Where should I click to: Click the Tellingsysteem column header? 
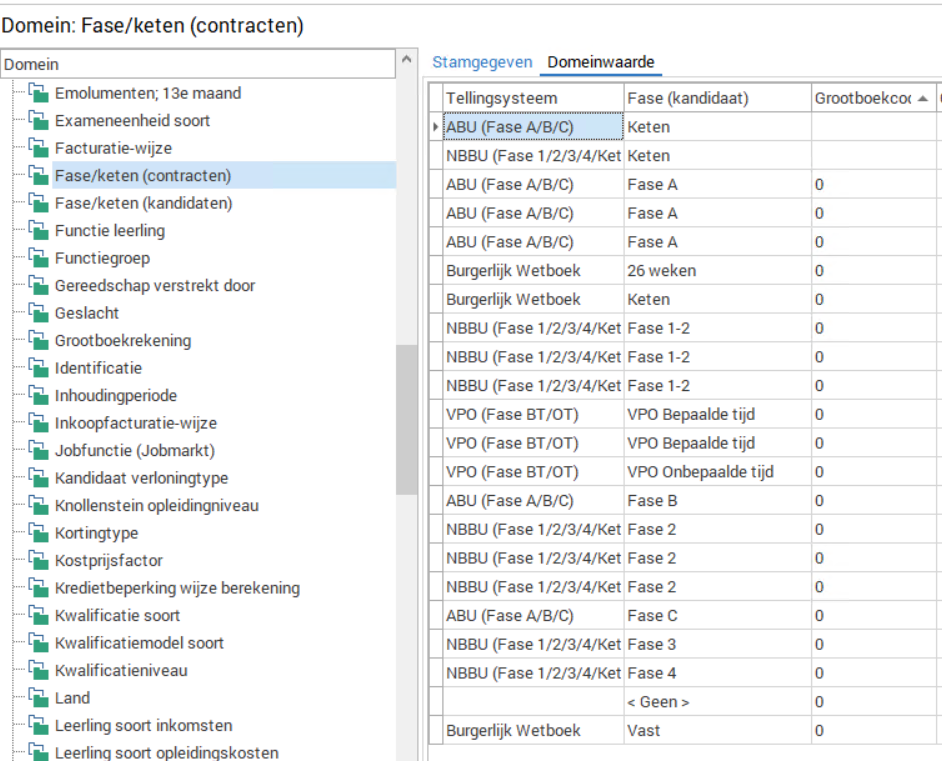tap(501, 98)
